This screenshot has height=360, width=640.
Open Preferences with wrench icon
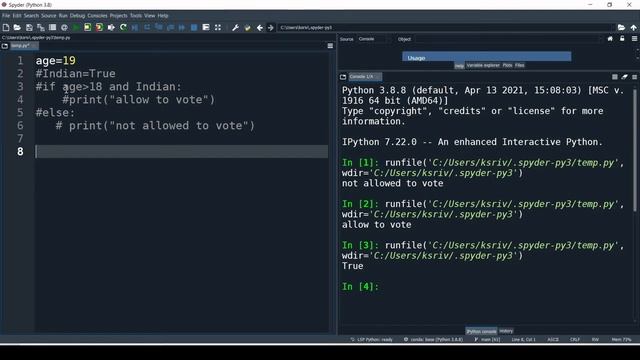tap(236, 27)
